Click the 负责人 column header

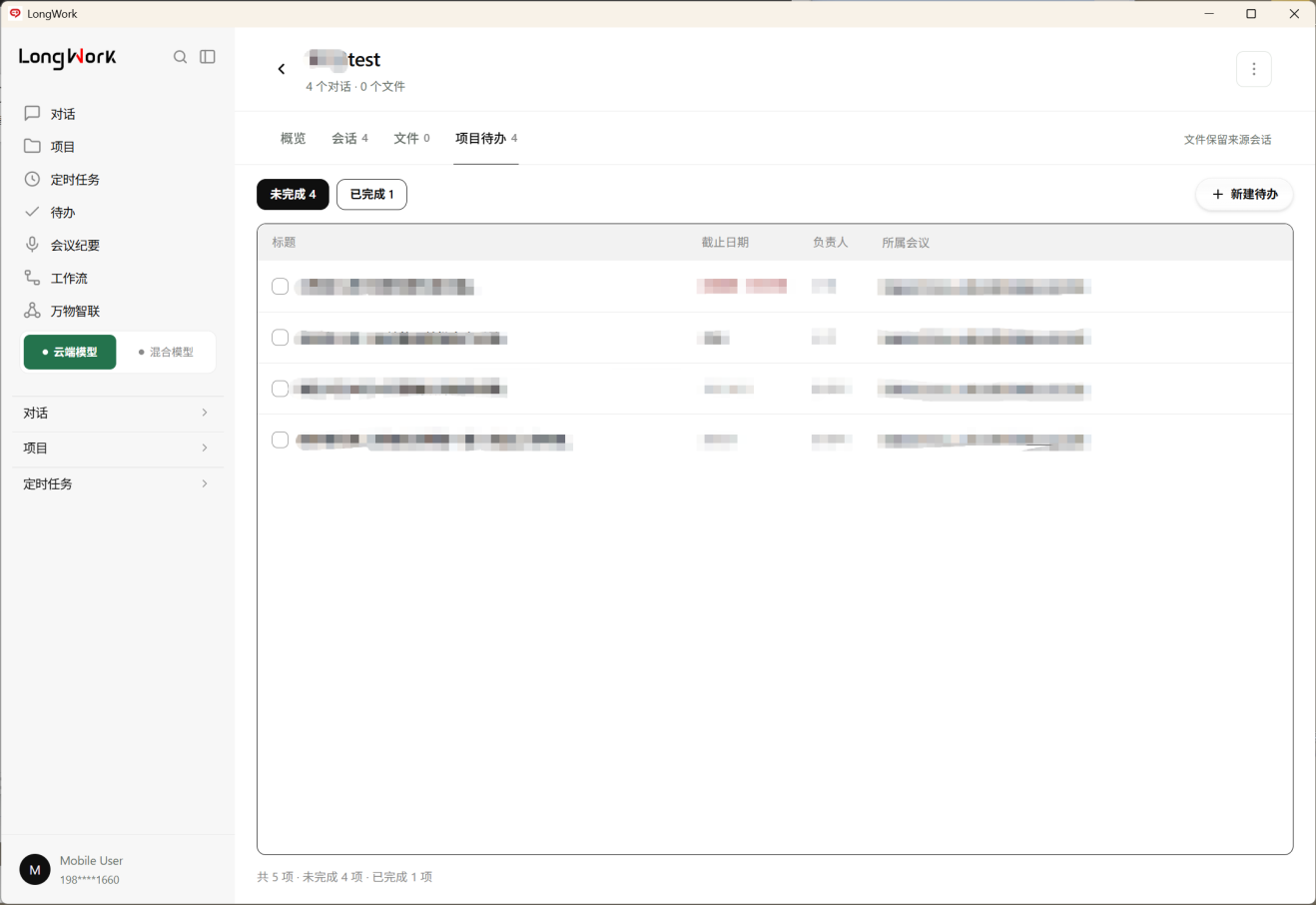[x=830, y=243]
